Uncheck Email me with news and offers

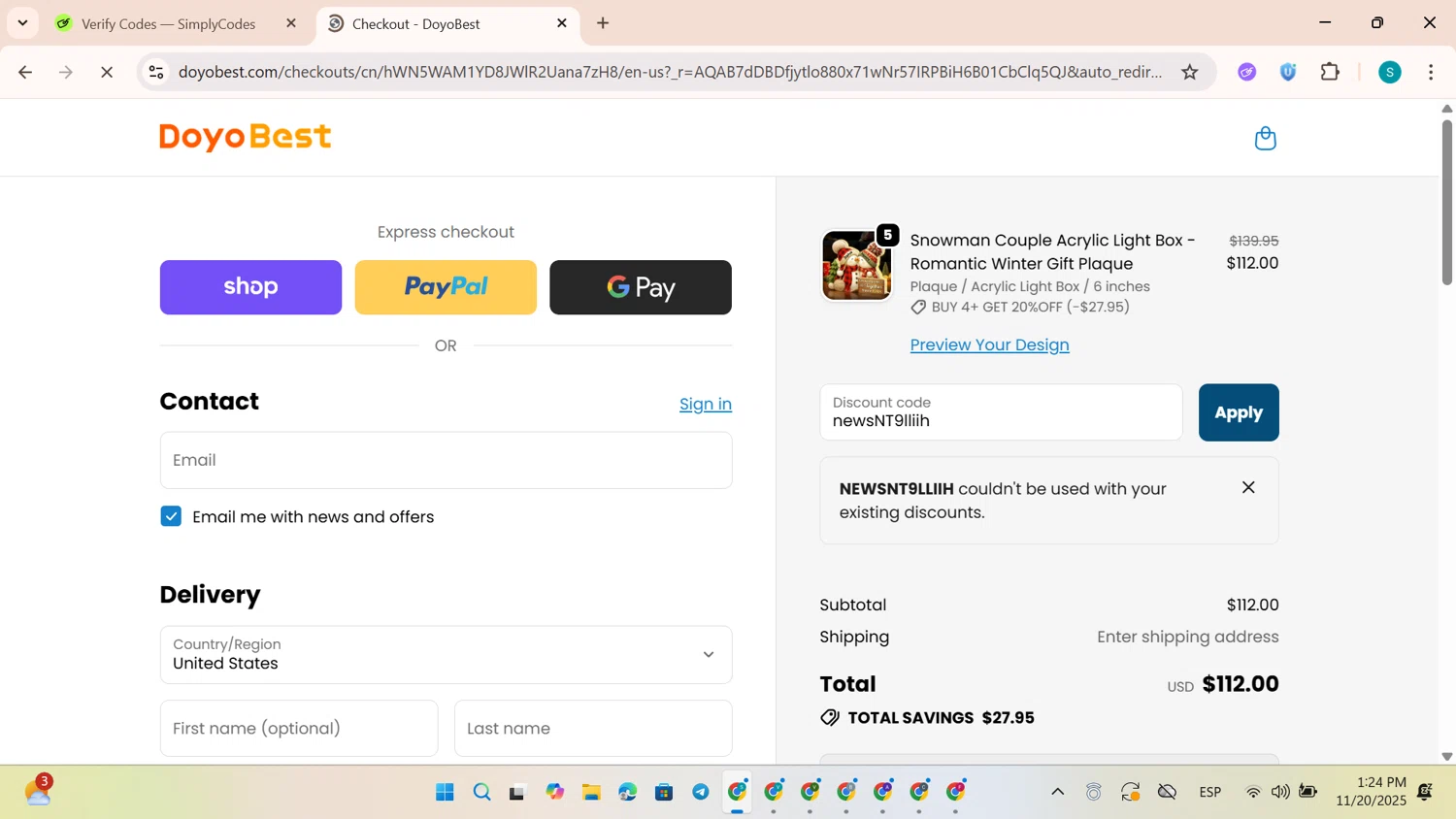pos(171,516)
